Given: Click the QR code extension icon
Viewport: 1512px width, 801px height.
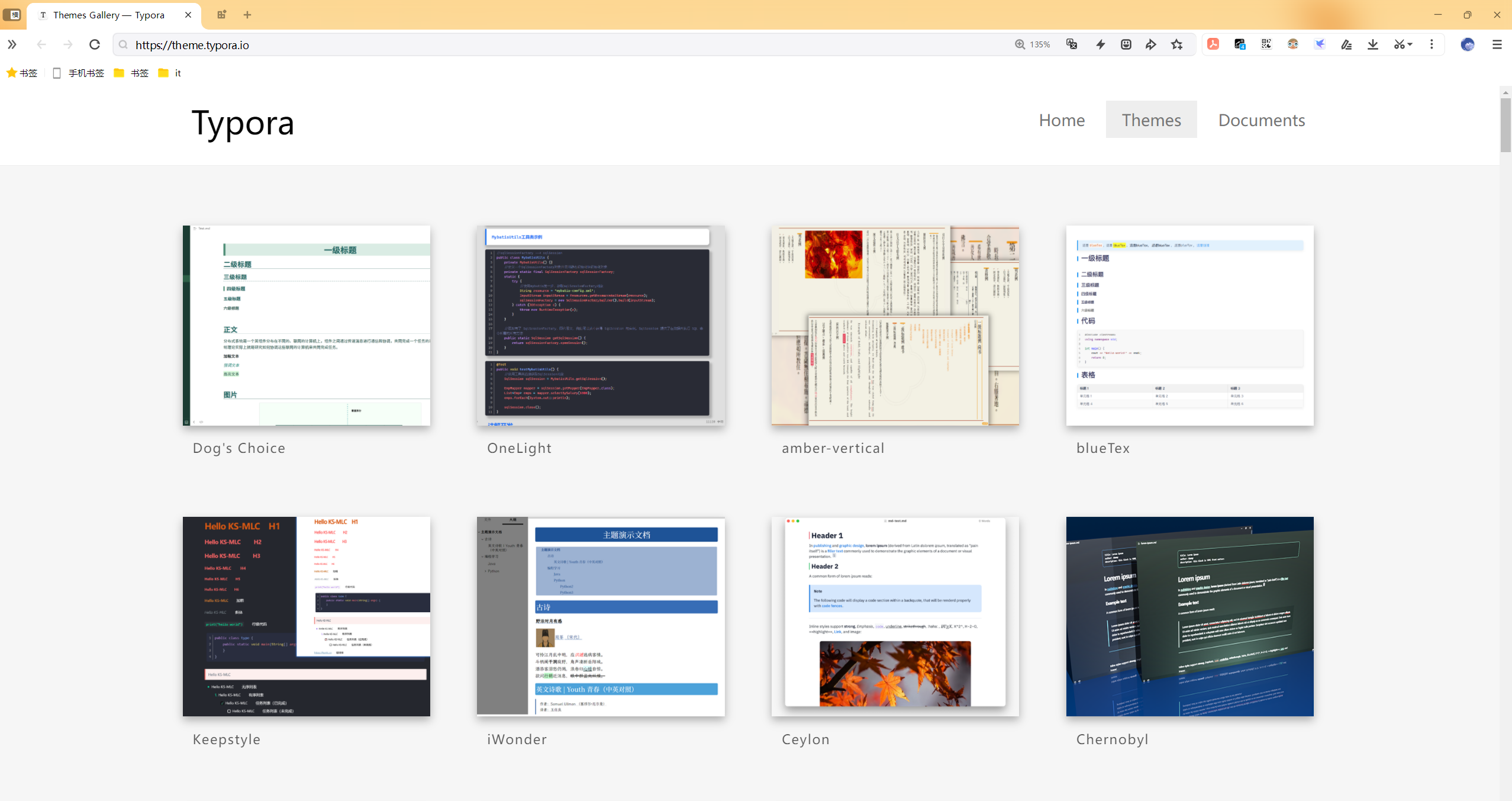Looking at the screenshot, I should pyautogui.click(x=1266, y=44).
